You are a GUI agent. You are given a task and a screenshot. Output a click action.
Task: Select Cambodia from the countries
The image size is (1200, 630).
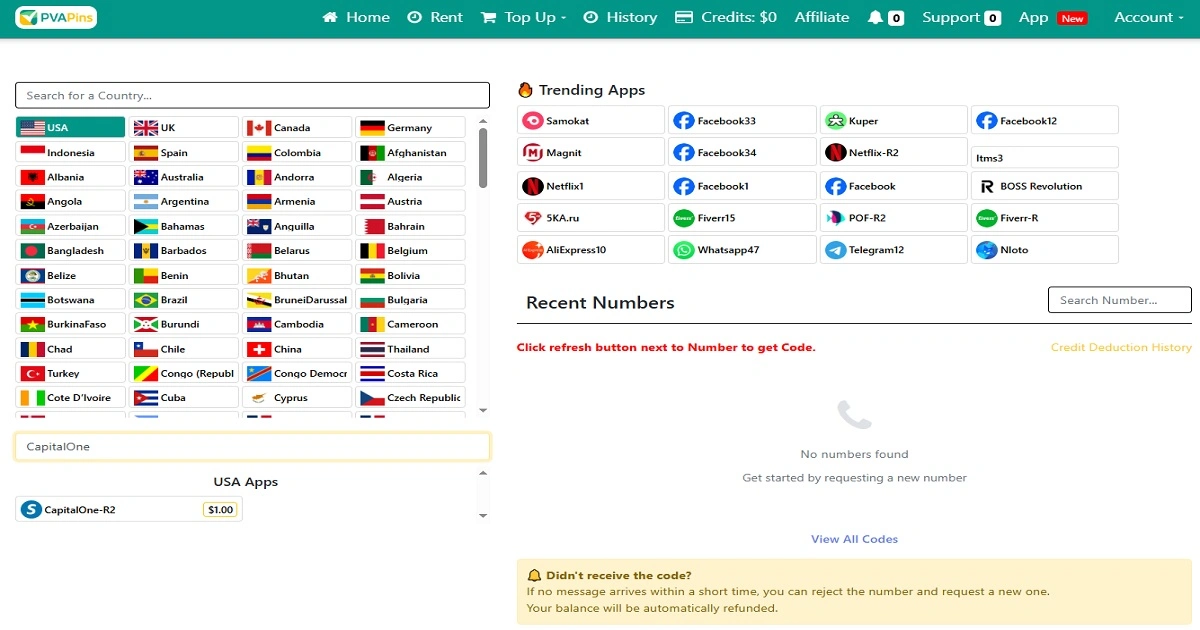[297, 324]
